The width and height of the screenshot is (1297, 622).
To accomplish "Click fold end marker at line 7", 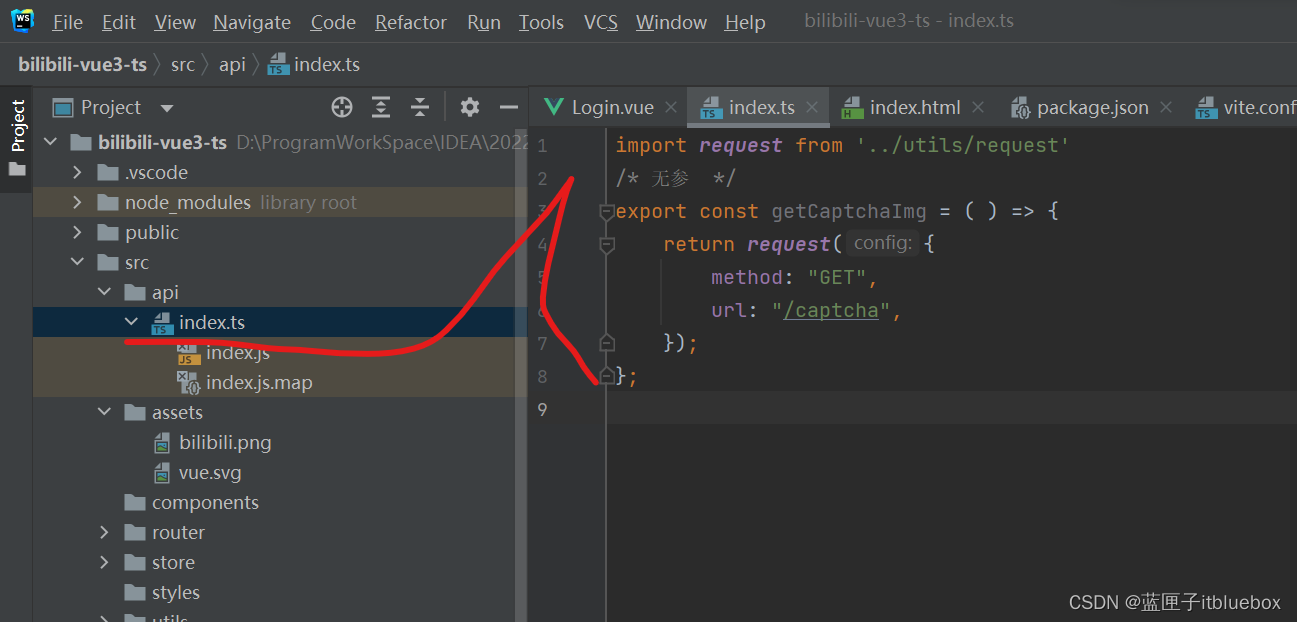I will click(x=606, y=343).
